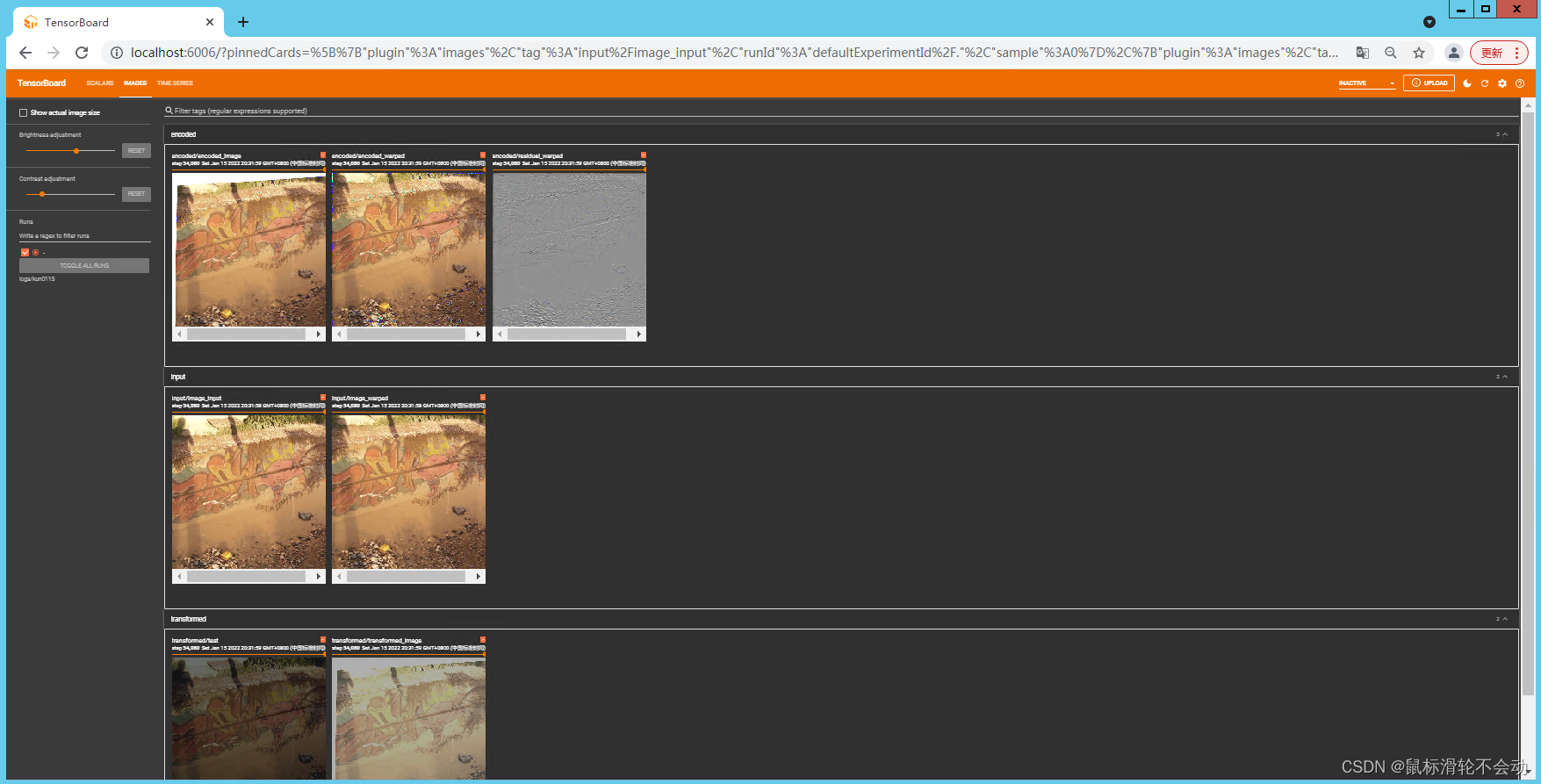1541x784 pixels.
Task: Open the residual_warped gray thumbnail
Action: click(x=569, y=250)
